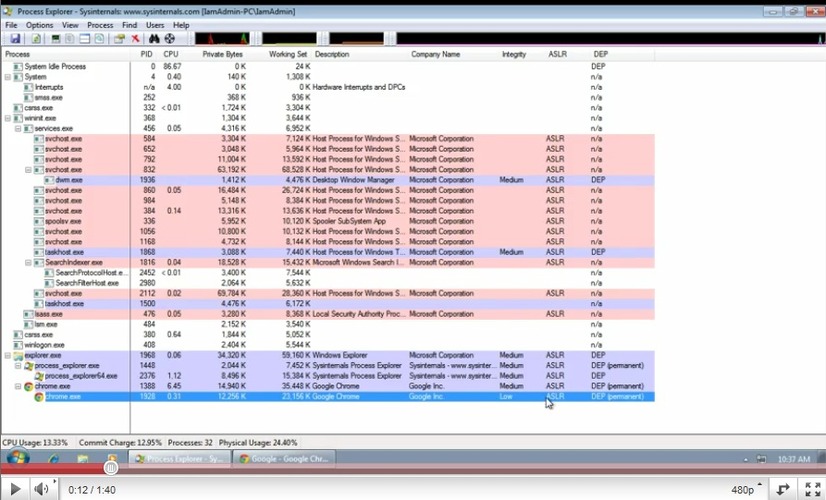
Task: Sort by the Private Bytes column header
Action: tap(222, 54)
